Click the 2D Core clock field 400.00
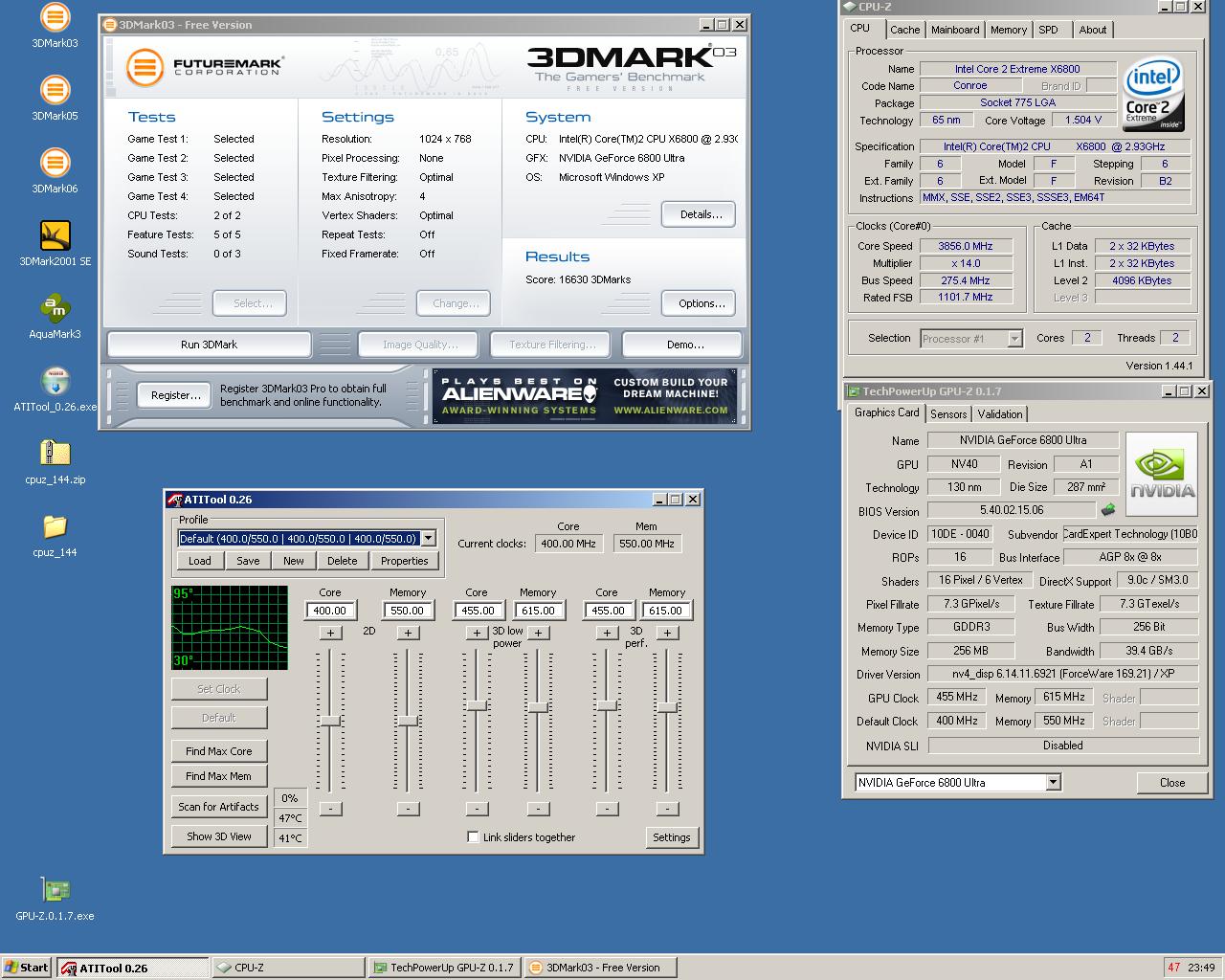 click(x=330, y=611)
